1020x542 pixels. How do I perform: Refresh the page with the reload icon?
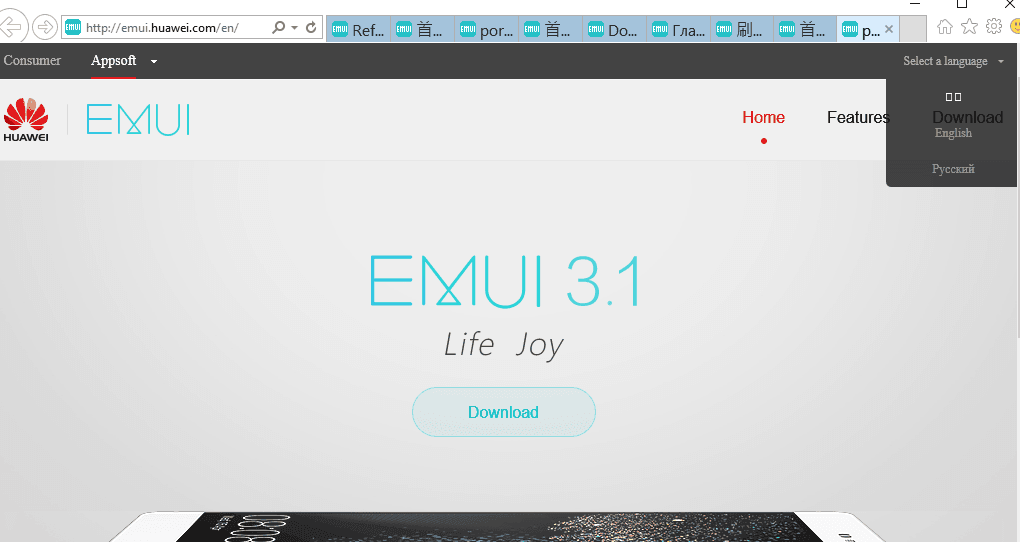coord(311,27)
